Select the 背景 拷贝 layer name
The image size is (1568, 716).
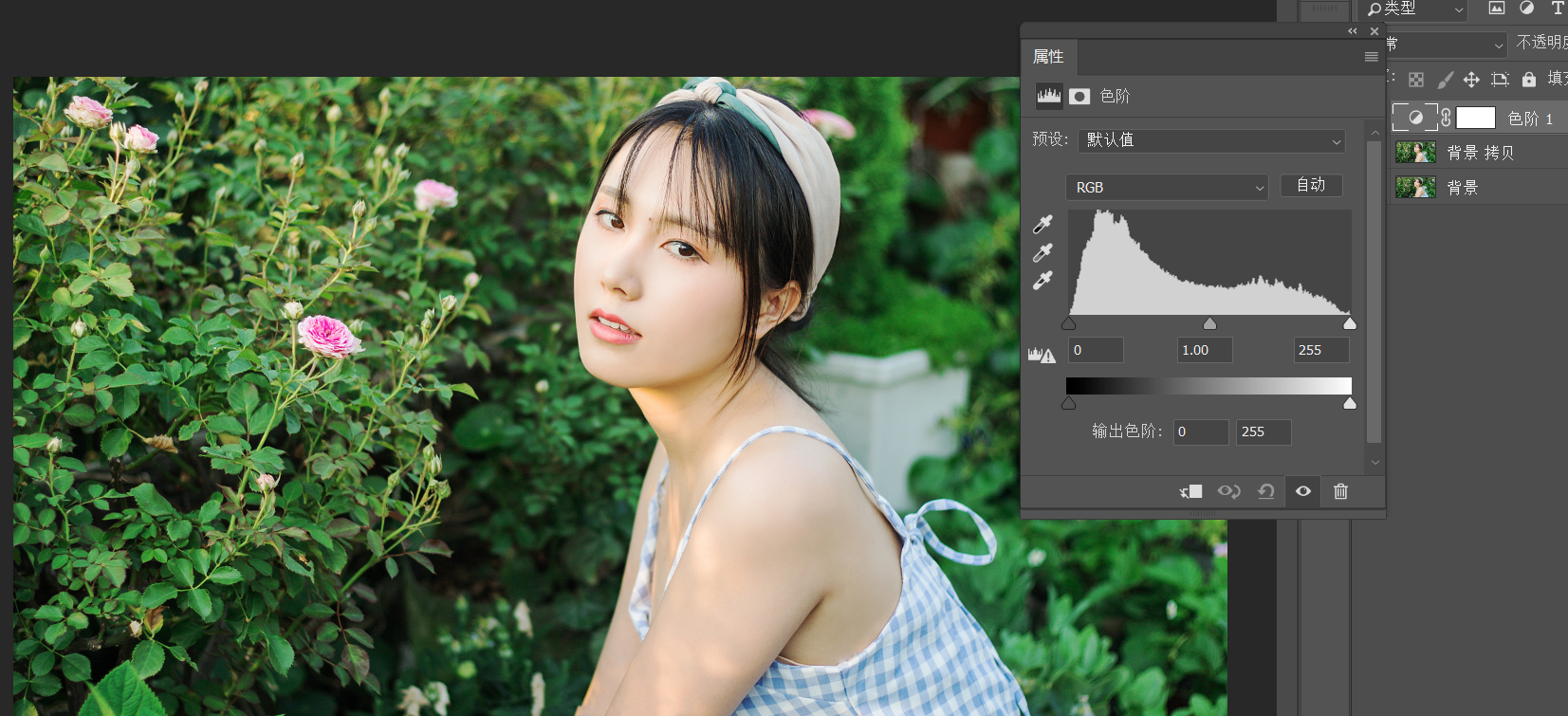pyautogui.click(x=1480, y=153)
